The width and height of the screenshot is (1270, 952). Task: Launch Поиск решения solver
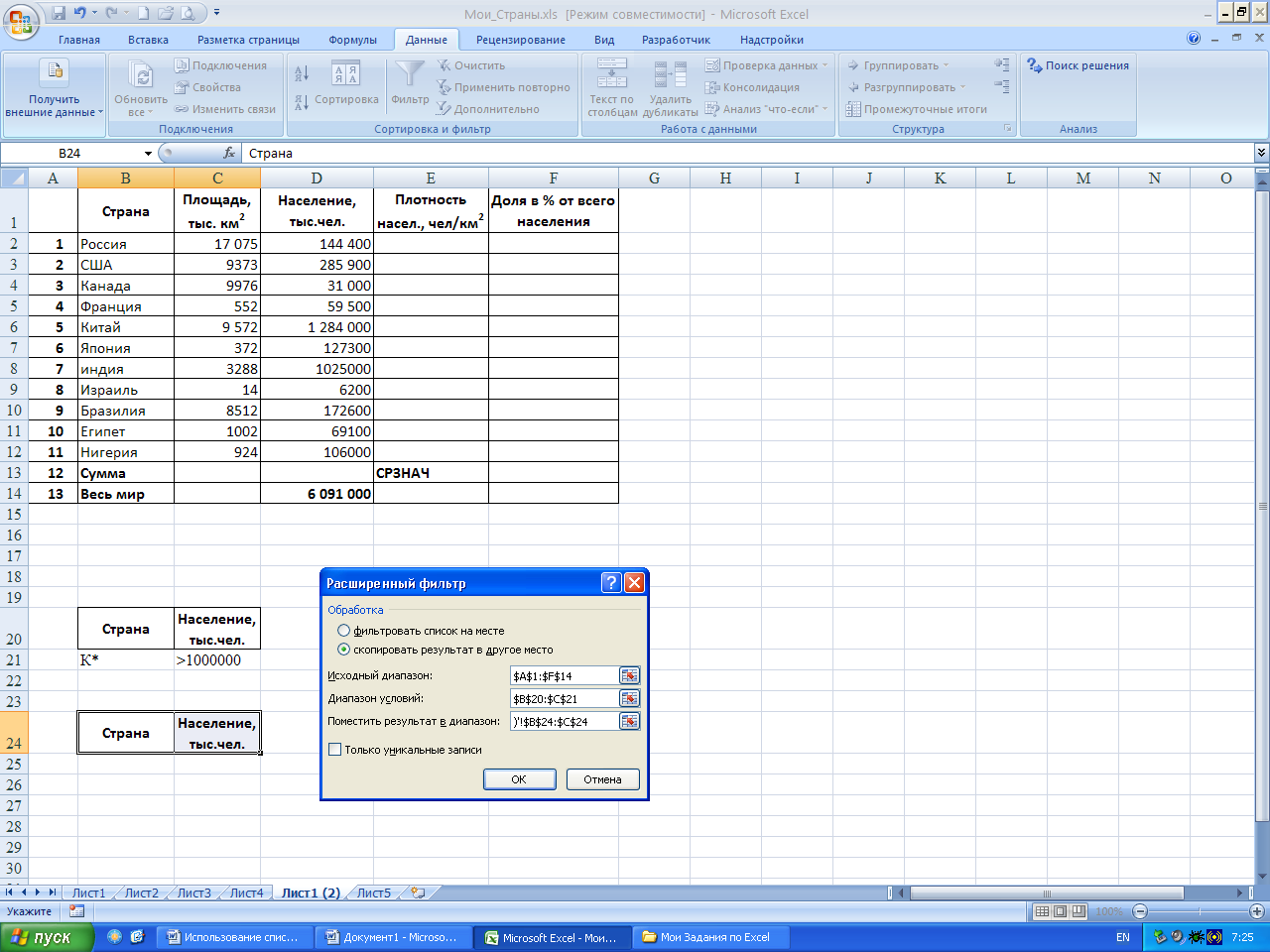pos(1078,65)
